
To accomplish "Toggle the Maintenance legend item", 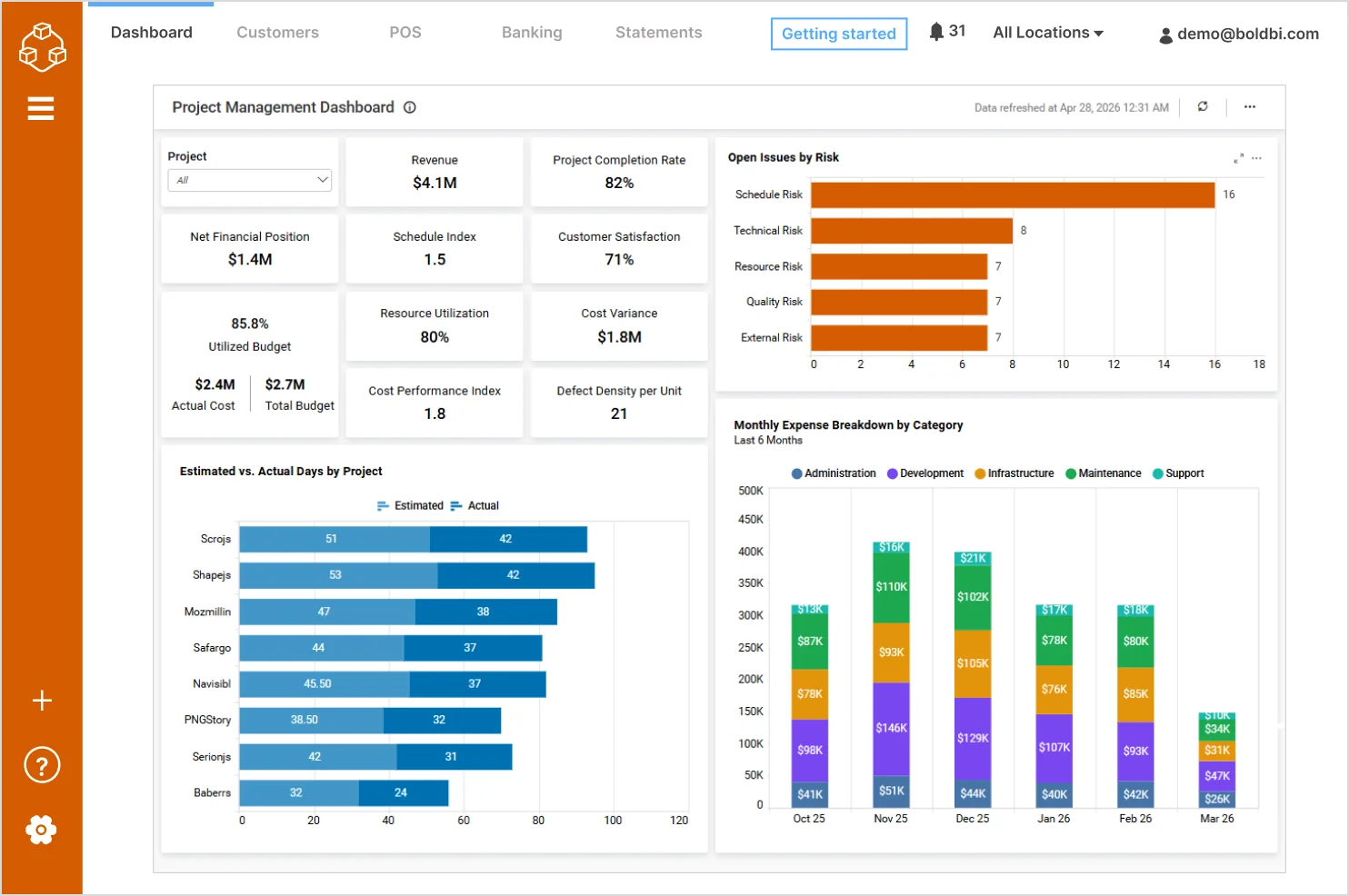I will point(1104,473).
